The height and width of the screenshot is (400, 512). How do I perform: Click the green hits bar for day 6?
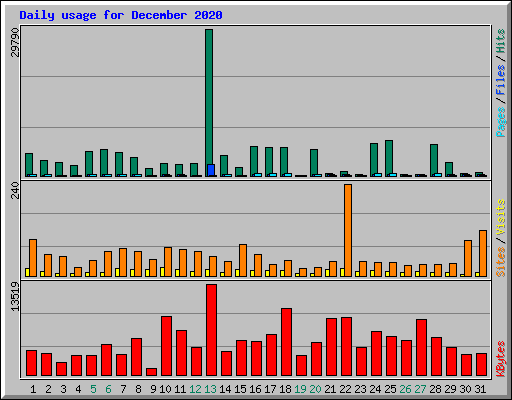point(104,162)
